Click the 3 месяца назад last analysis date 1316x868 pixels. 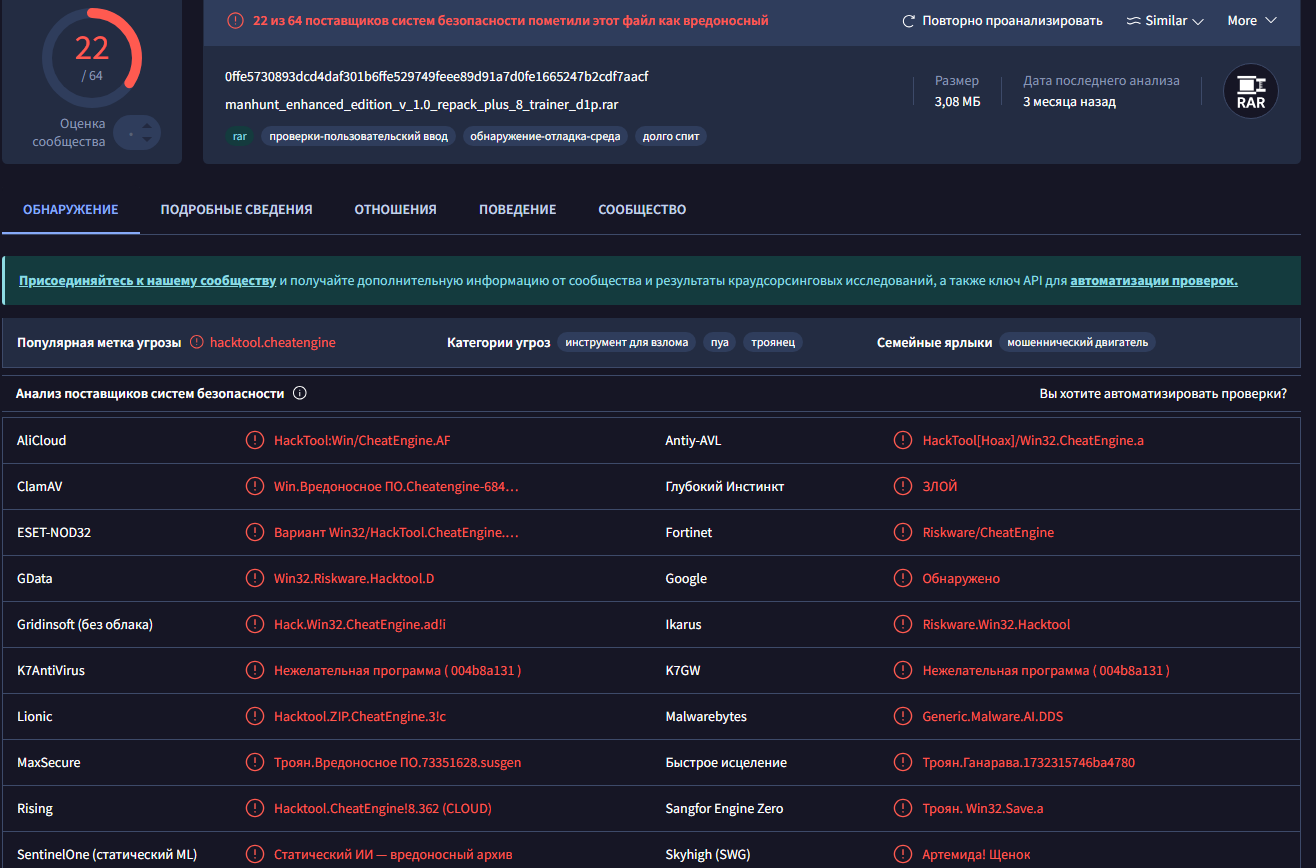1069,101
